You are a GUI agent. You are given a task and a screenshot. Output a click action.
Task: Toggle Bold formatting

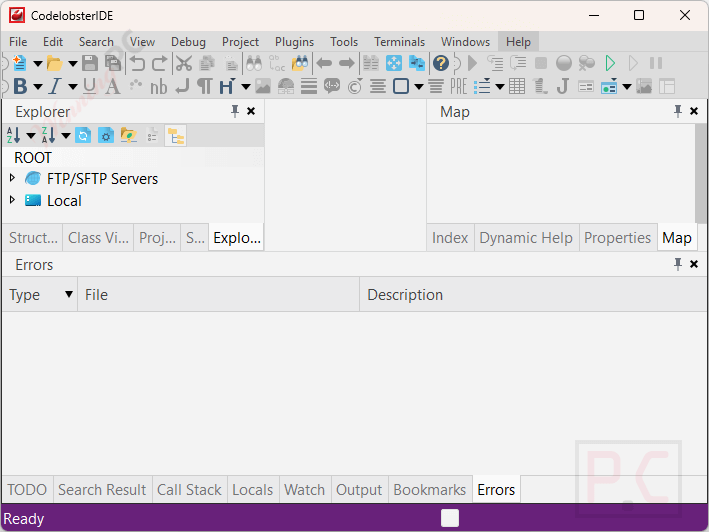click(20, 86)
